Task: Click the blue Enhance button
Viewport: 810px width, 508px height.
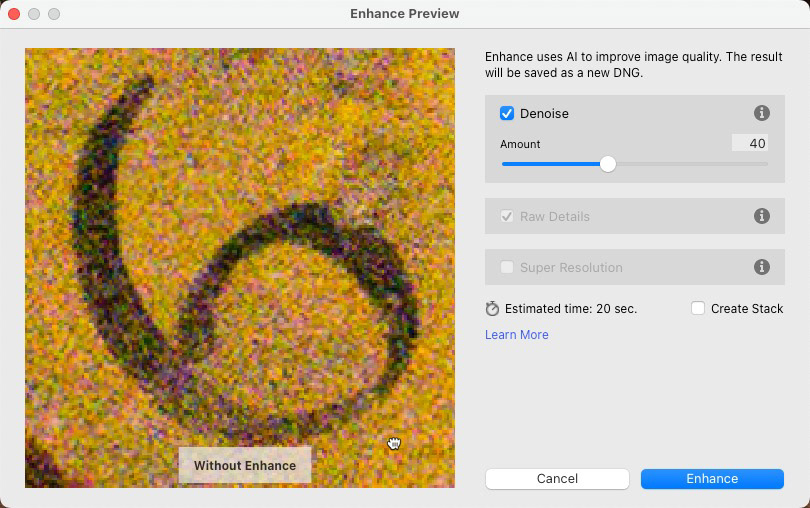Action: point(712,479)
